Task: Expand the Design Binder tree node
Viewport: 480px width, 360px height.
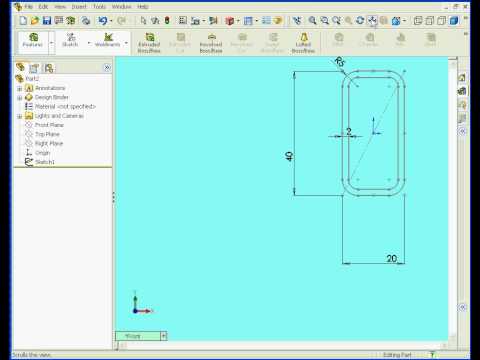Action: [19, 98]
